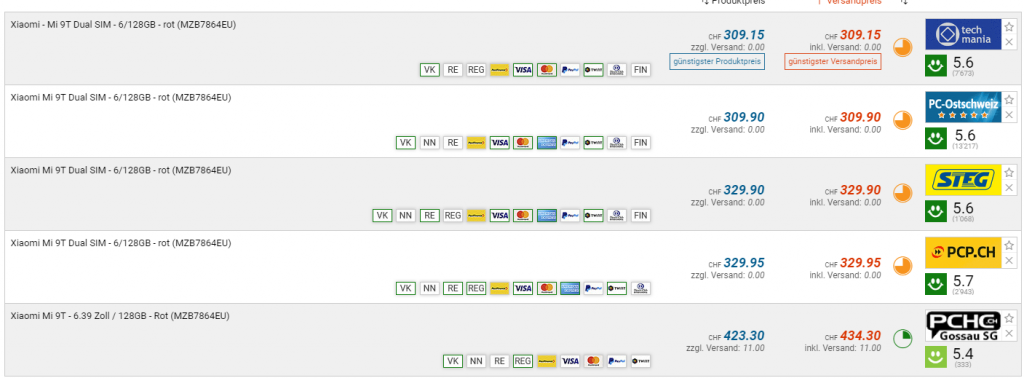Favorite the STEG offer with the star
Viewport: 1024px width, 378px height.
click(x=1009, y=172)
